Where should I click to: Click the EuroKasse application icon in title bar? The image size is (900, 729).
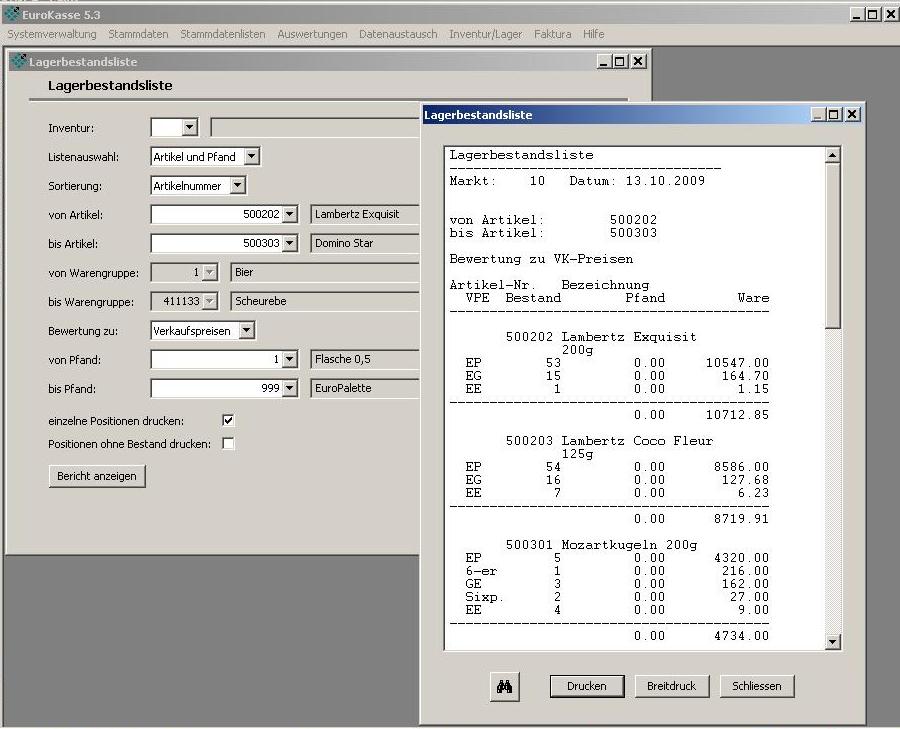pos(11,14)
